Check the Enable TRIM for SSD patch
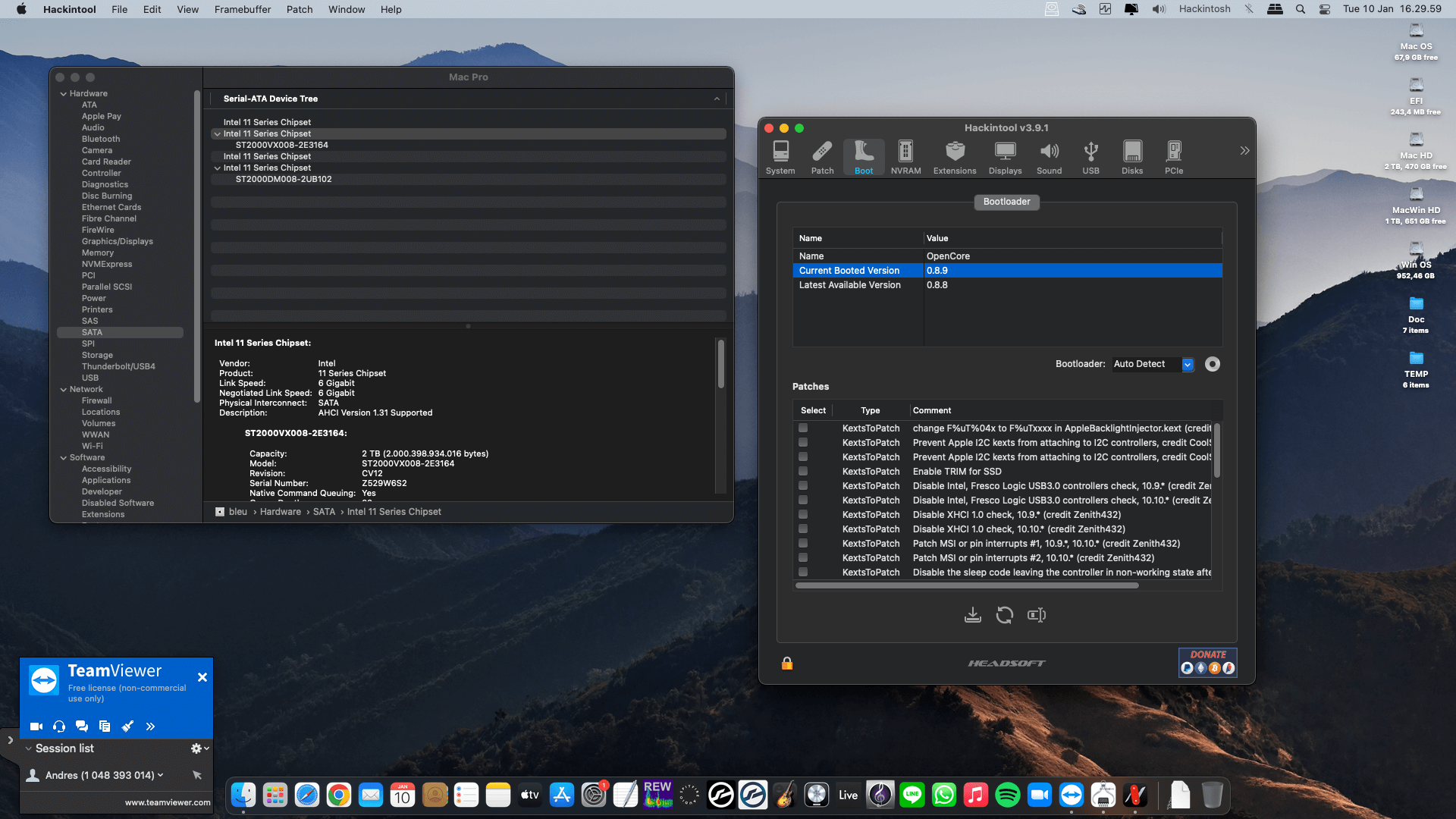1456x819 pixels. (x=803, y=471)
